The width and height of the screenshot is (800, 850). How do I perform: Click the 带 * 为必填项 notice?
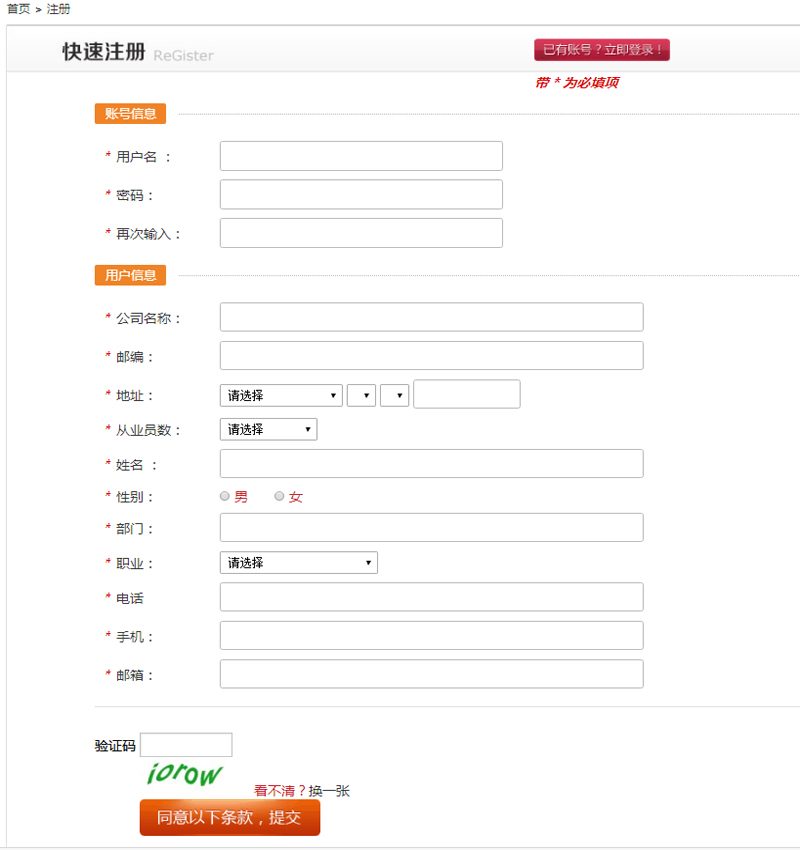pyautogui.click(x=577, y=82)
